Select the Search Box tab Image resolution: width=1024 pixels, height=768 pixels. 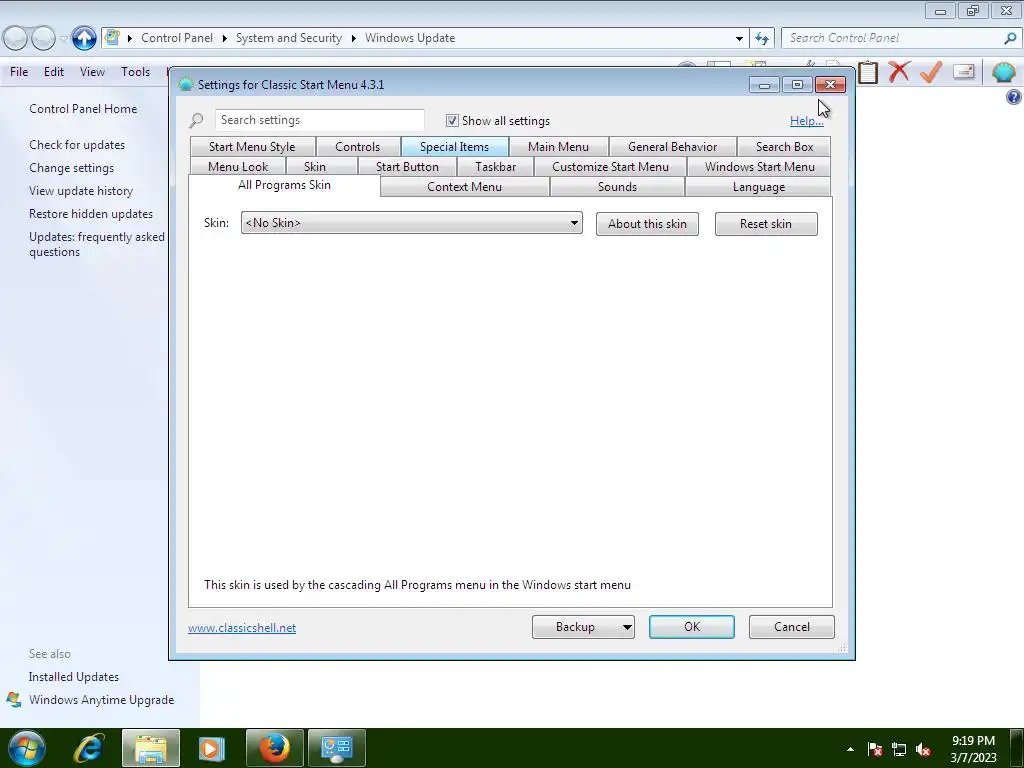tap(784, 146)
